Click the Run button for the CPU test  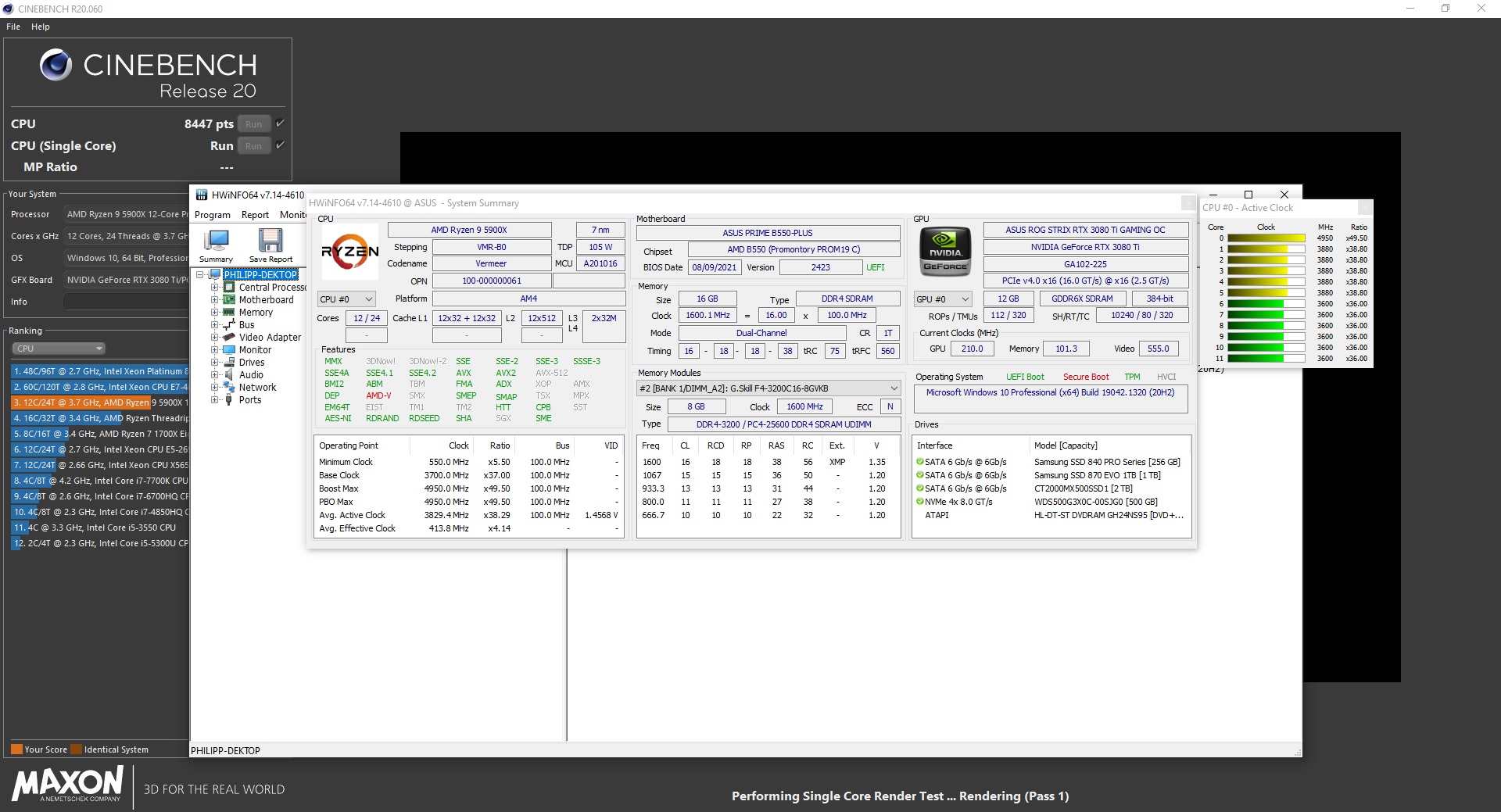click(x=254, y=123)
